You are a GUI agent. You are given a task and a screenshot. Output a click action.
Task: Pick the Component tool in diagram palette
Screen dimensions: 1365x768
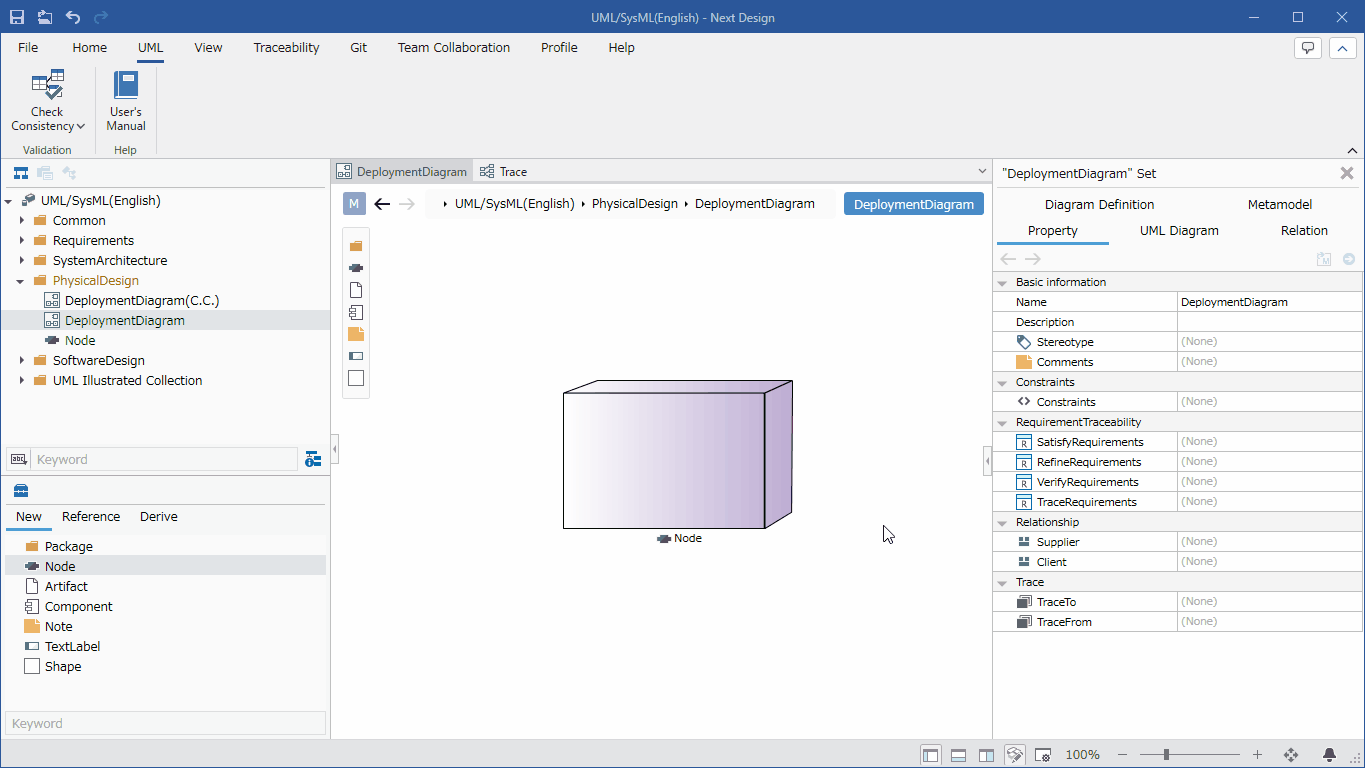[356, 312]
